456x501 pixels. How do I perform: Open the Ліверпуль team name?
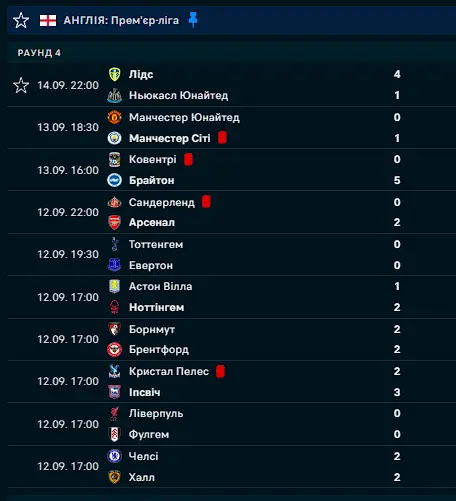click(x=156, y=413)
